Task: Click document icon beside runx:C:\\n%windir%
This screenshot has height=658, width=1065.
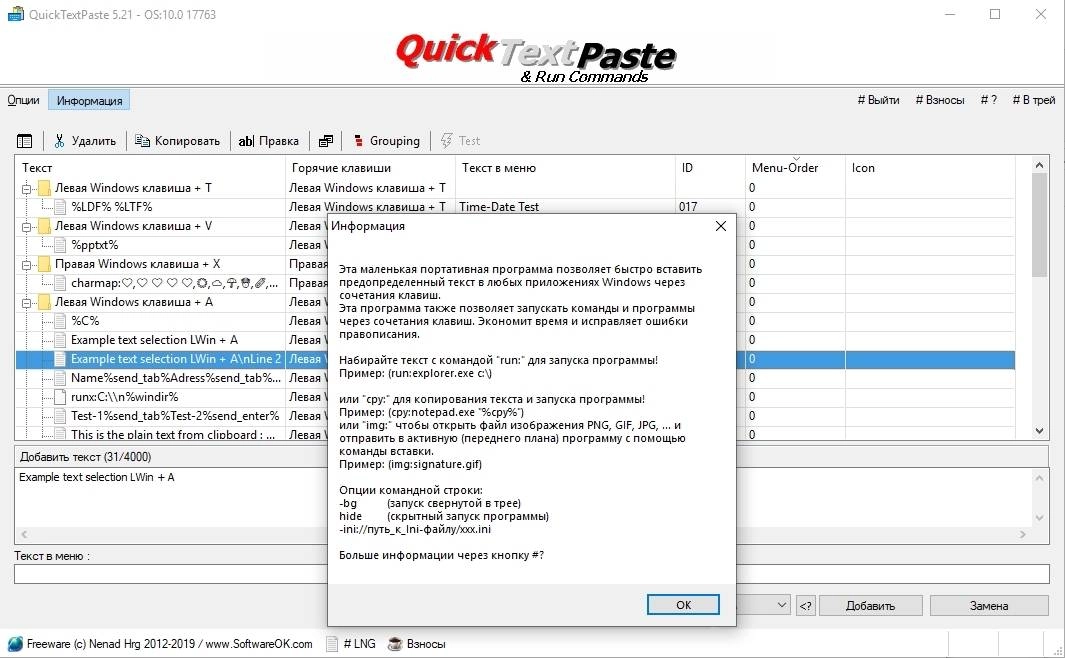Action: tap(60, 397)
